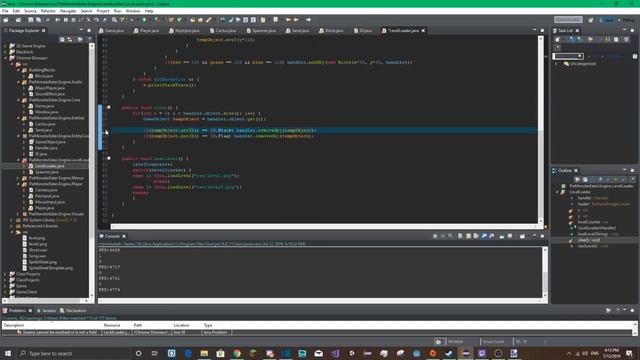The height and width of the screenshot is (360, 640).
Task: Click the Open Type toolbar icon
Action: [x=193, y=20]
